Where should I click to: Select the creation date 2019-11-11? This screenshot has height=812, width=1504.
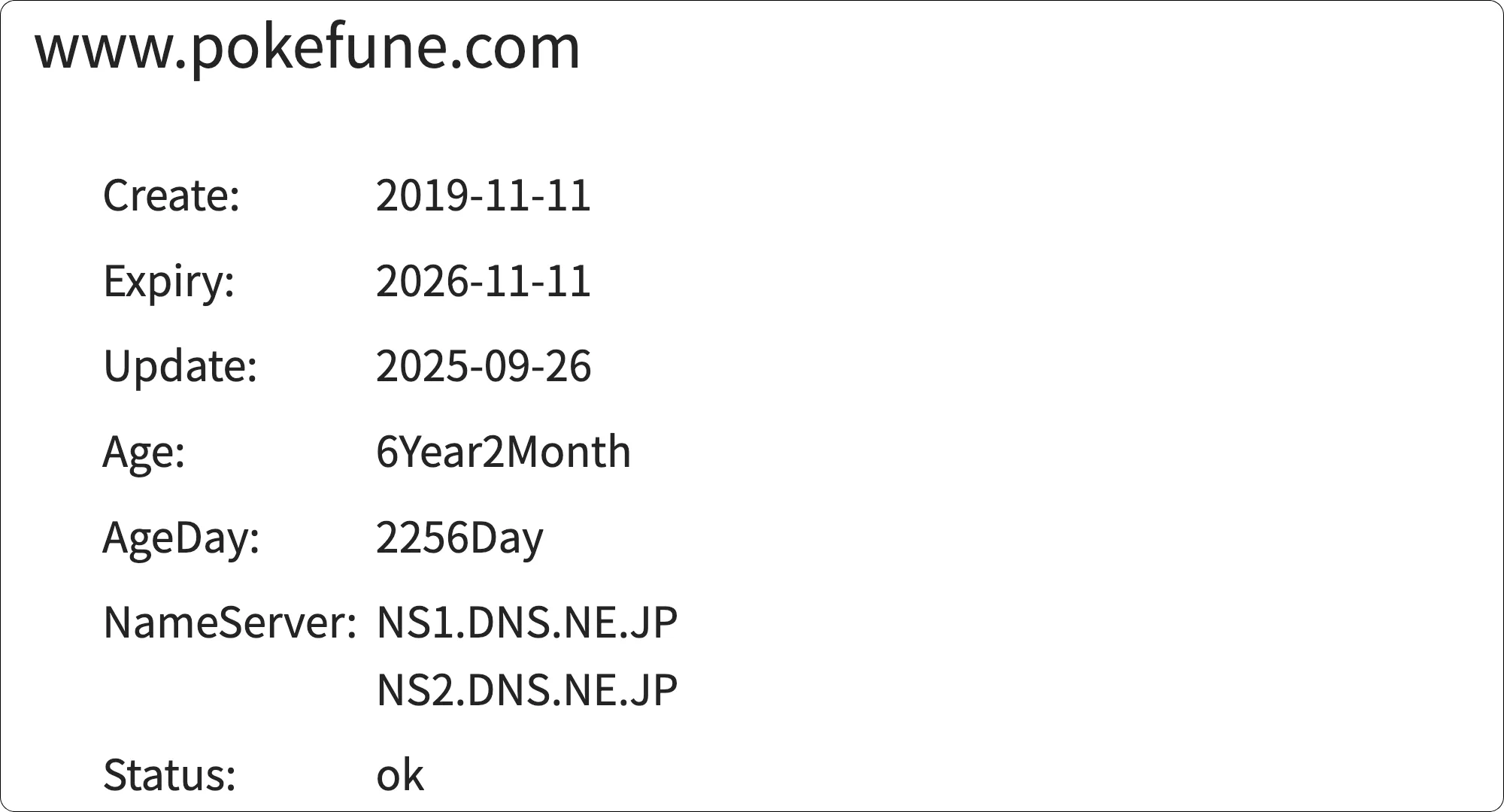click(484, 195)
